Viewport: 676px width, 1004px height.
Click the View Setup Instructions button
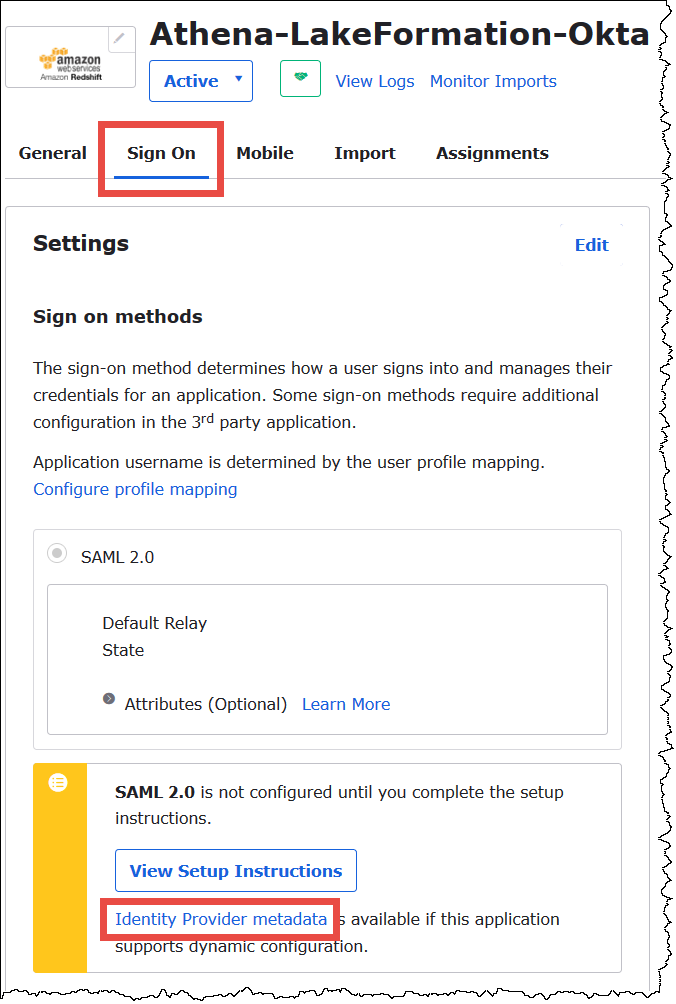pyautogui.click(x=235, y=870)
